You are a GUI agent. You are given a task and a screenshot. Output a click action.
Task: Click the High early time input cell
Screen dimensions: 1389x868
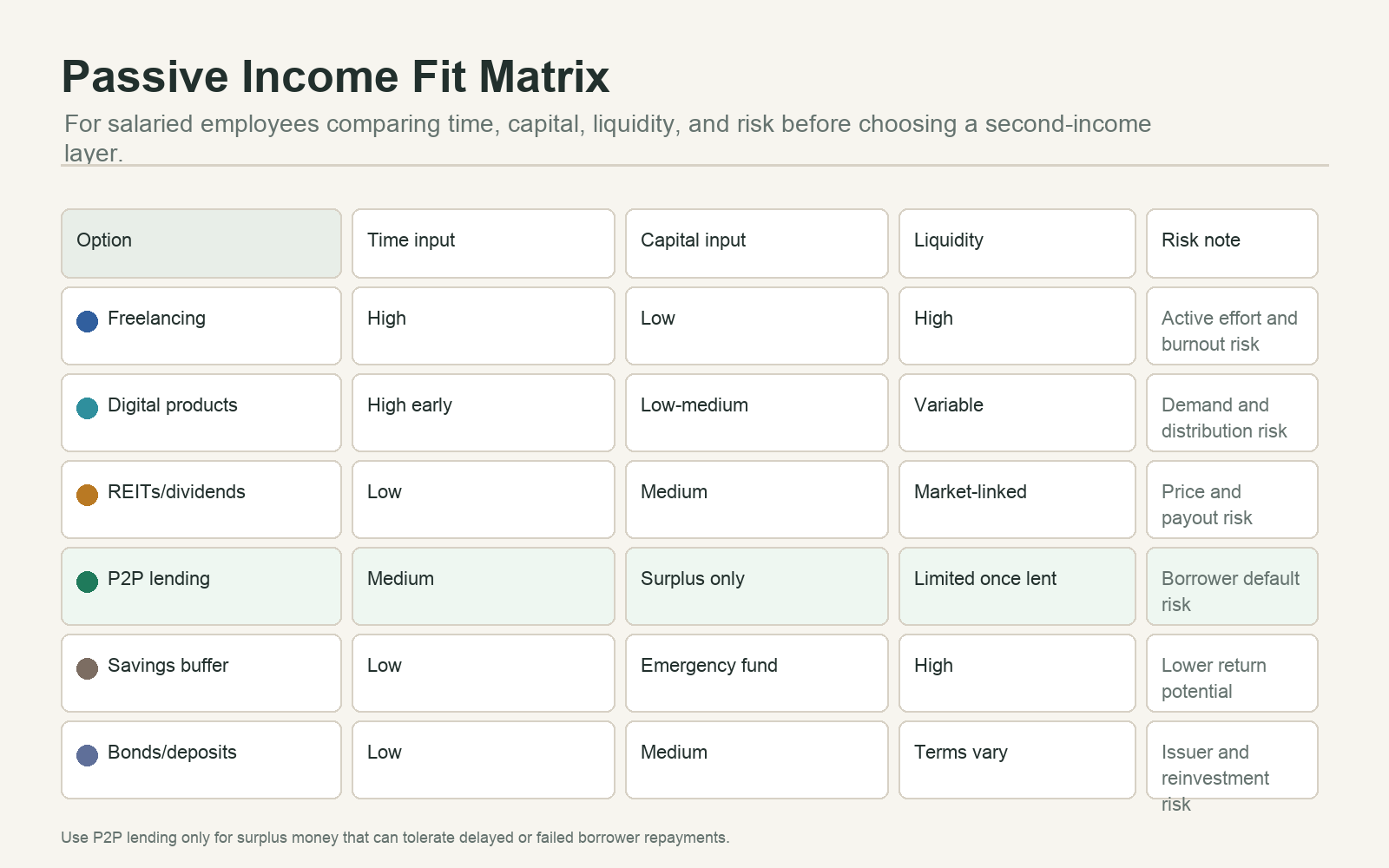click(x=484, y=412)
